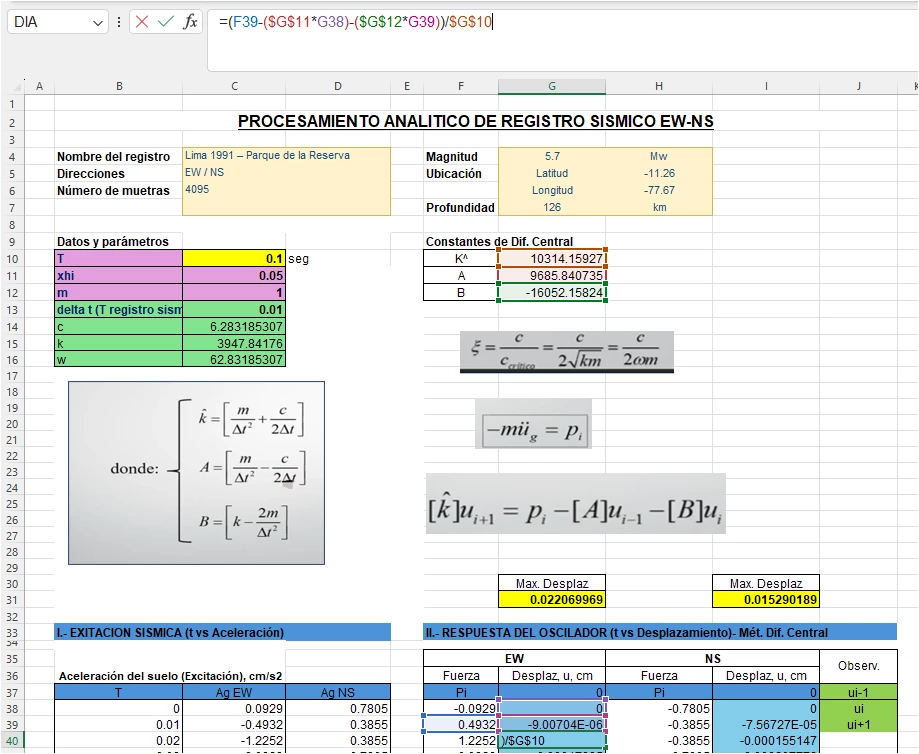
Task: Click B constant -16052.15824
Action: click(x=552, y=293)
